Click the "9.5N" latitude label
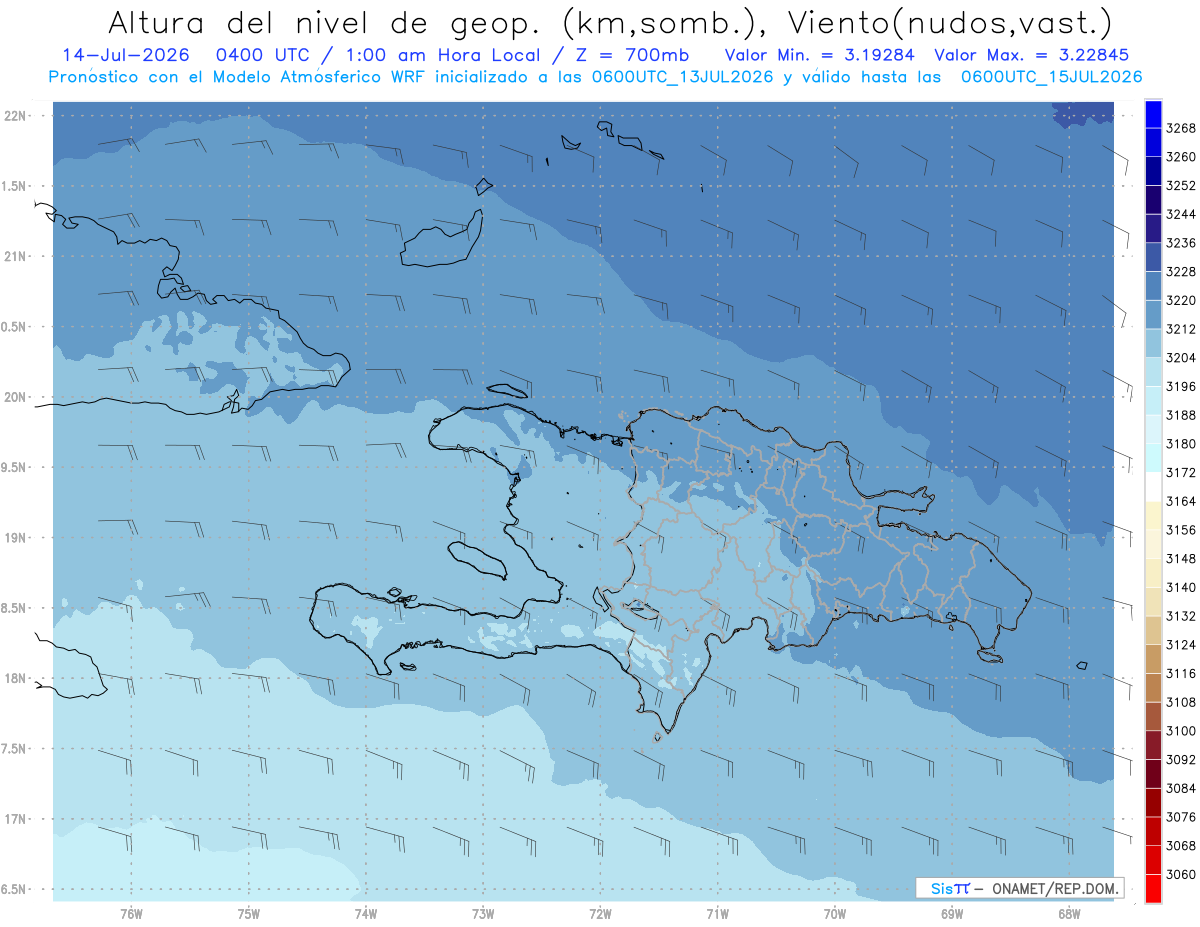This screenshot has height=927, width=1200. click(x=14, y=467)
